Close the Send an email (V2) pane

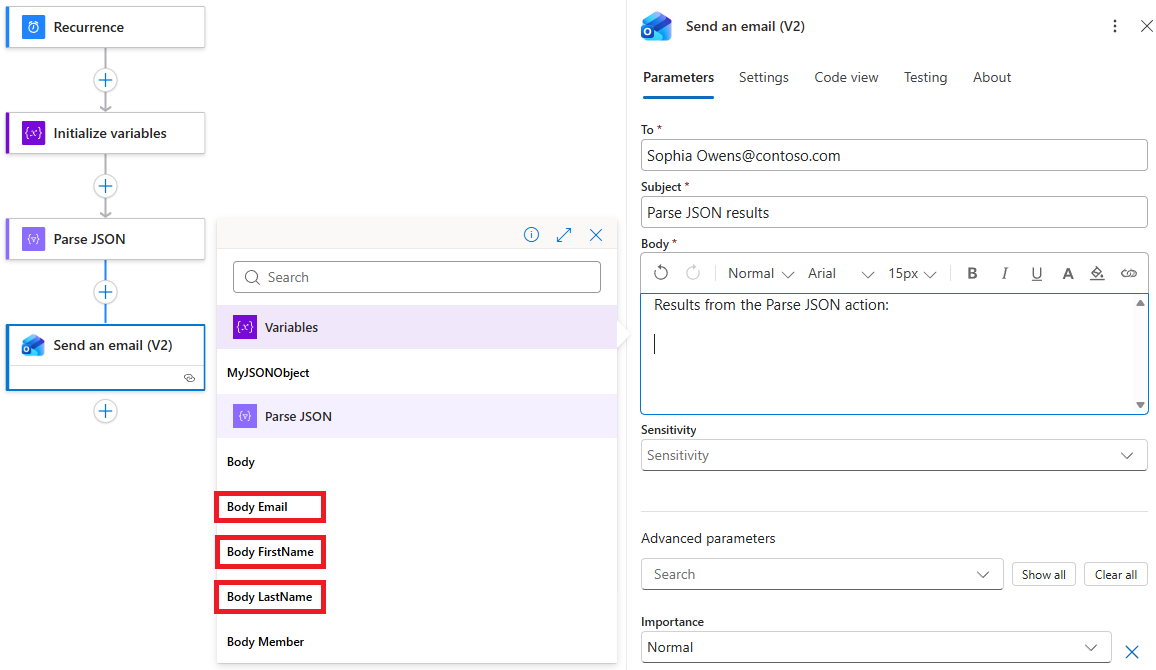click(x=1146, y=27)
